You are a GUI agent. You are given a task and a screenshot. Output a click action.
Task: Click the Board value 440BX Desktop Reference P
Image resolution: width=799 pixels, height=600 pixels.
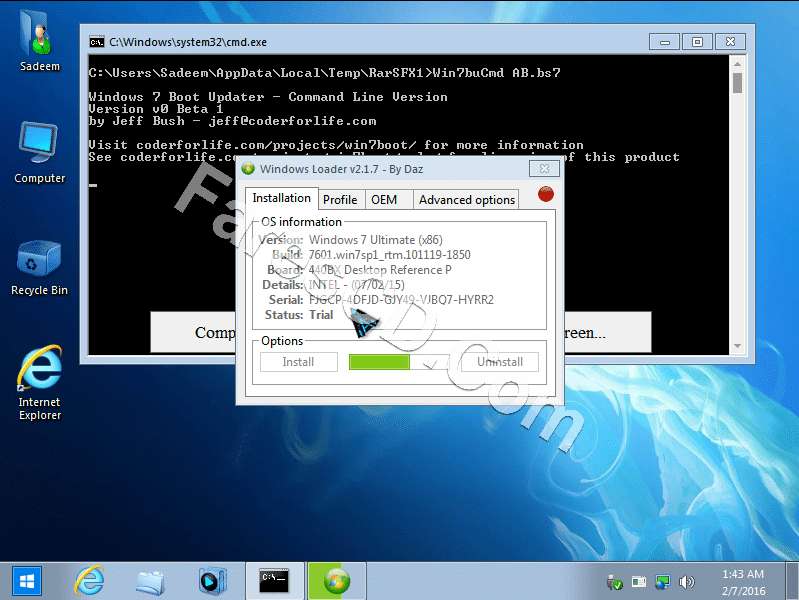380,270
